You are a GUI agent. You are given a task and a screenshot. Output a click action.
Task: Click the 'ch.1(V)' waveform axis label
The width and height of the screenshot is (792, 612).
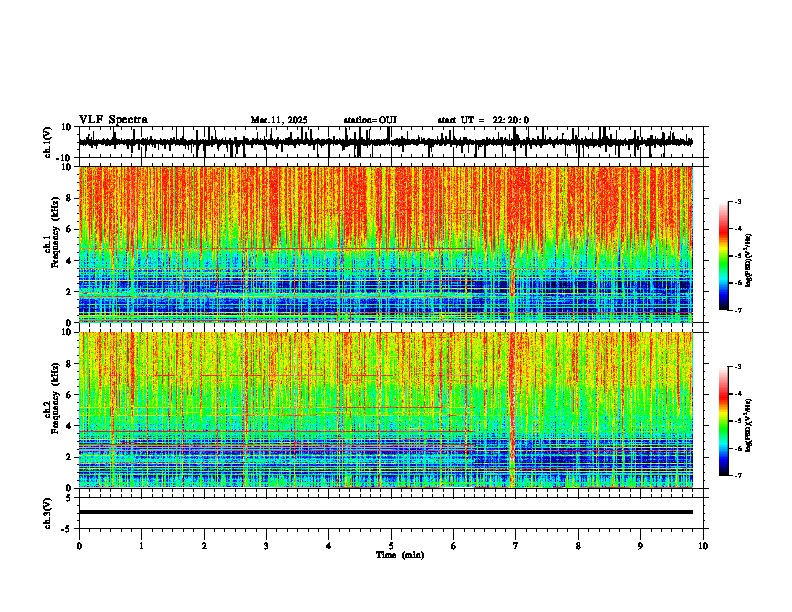pyautogui.click(x=48, y=142)
